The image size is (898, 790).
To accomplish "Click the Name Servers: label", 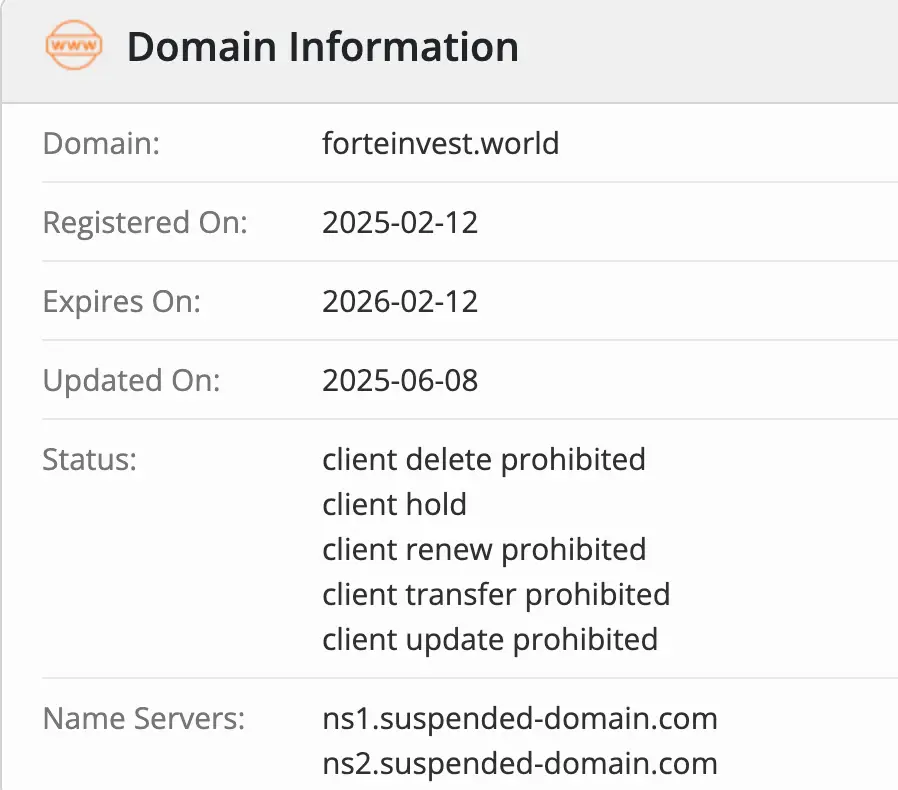I will pyautogui.click(x=144, y=718).
